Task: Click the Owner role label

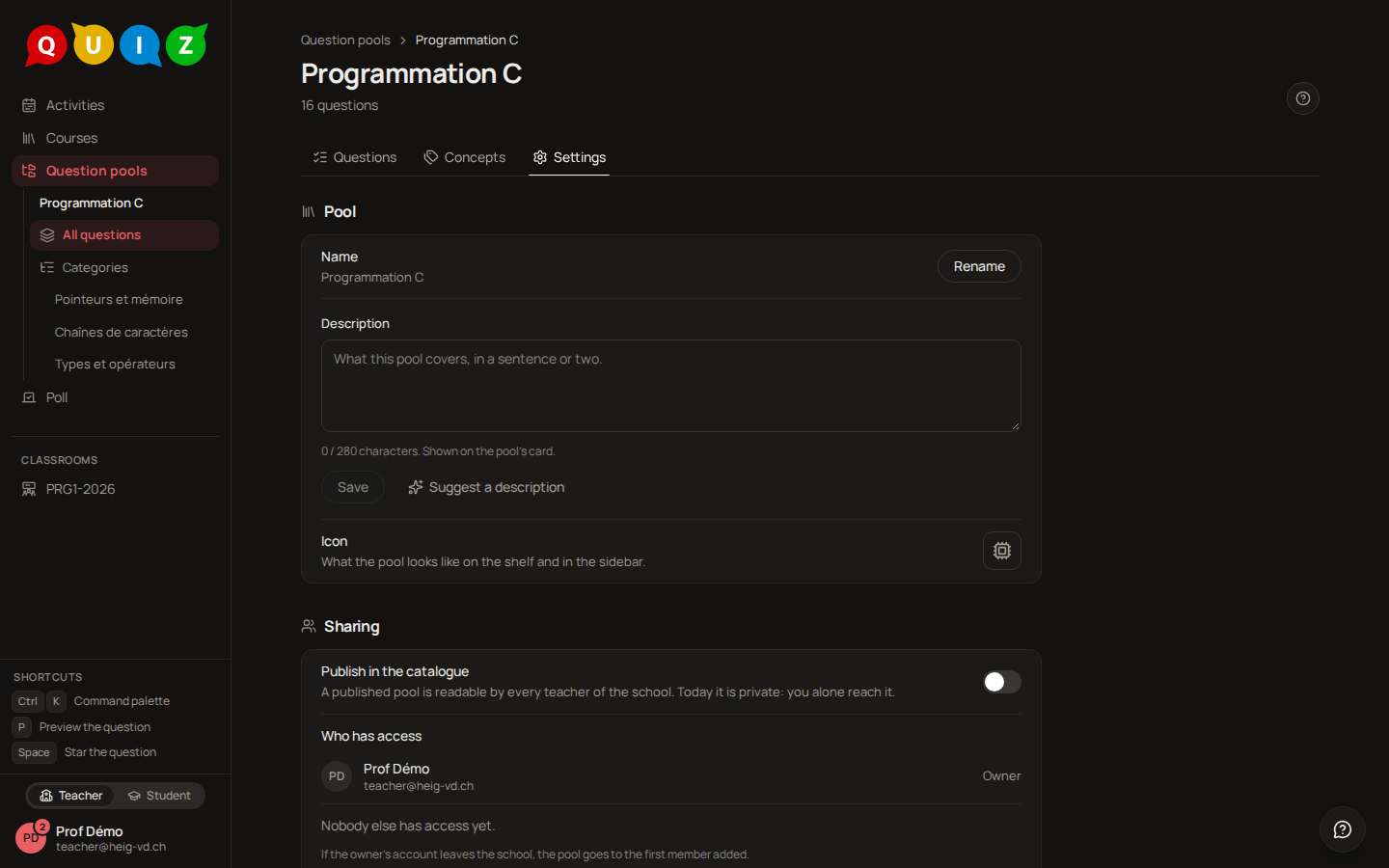Action: [x=1001, y=776]
